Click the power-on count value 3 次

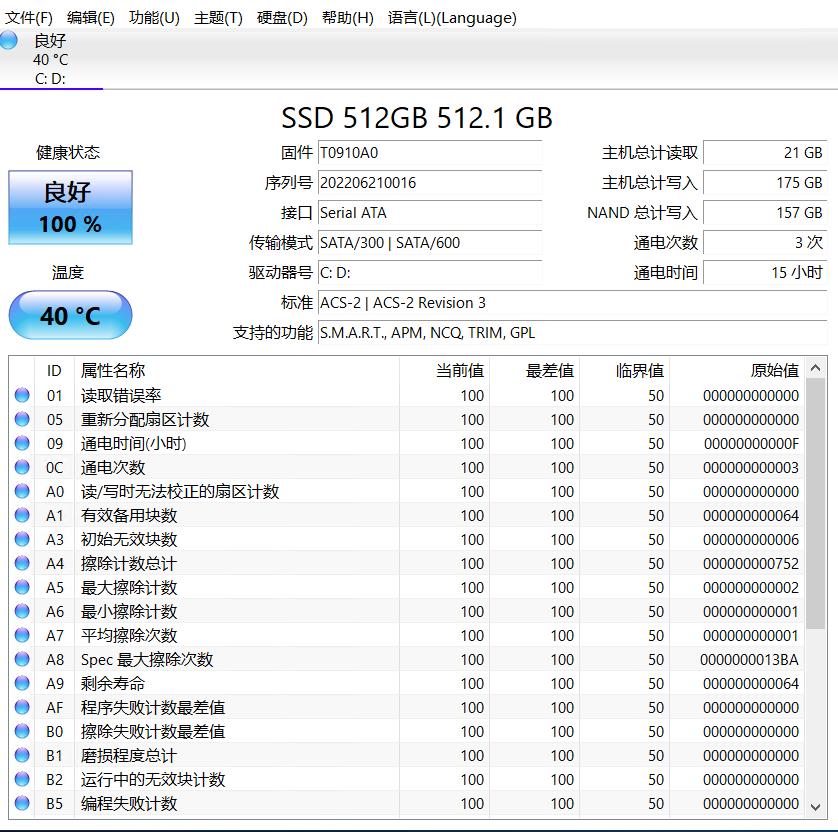(x=765, y=243)
